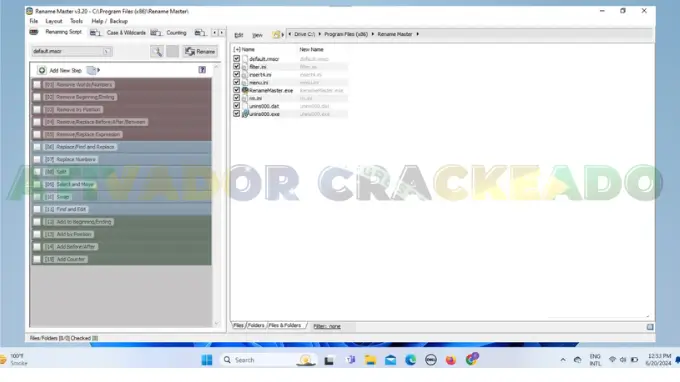Click the panel icon at bottom-right corner

coord(650,327)
